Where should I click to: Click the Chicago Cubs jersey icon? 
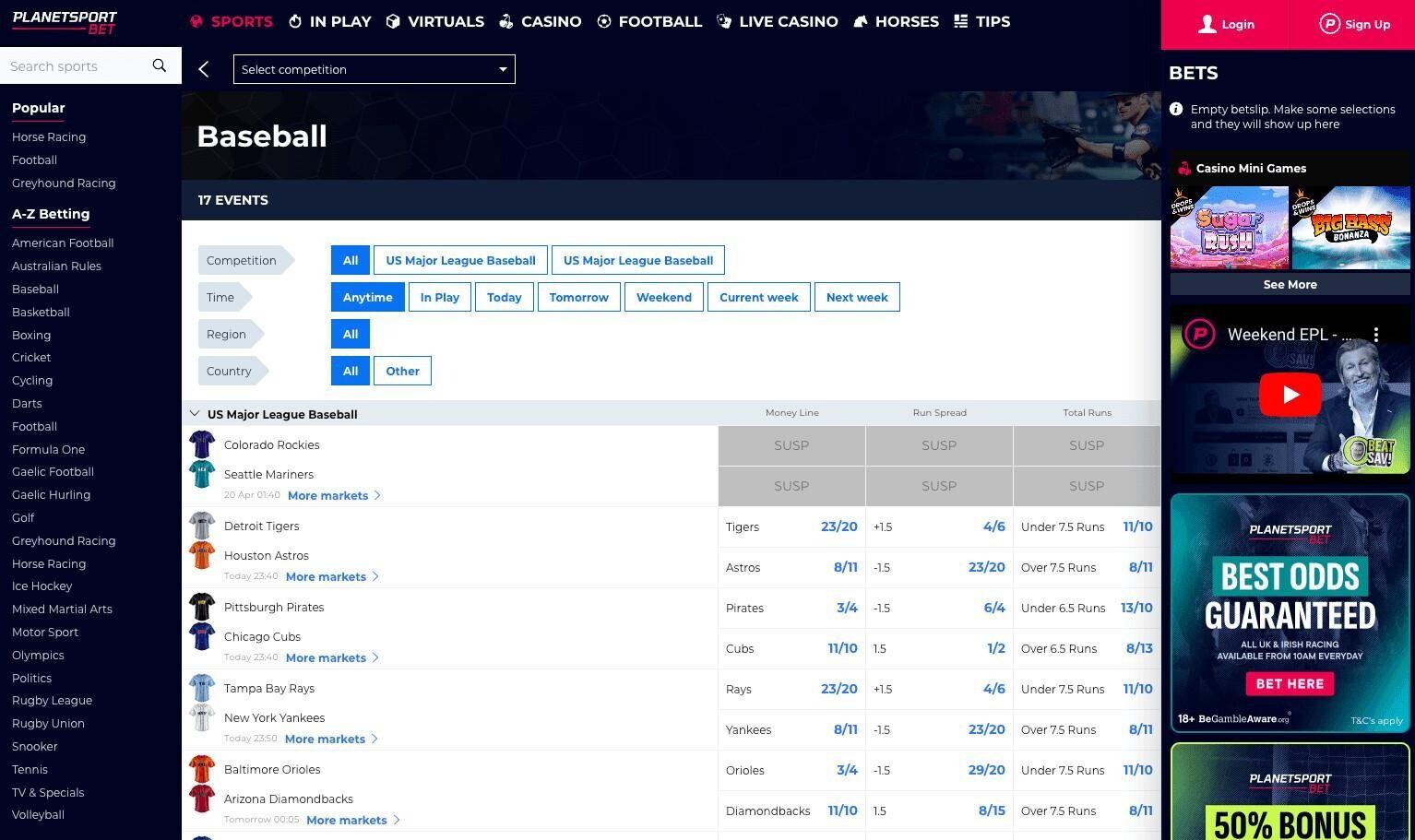202,636
